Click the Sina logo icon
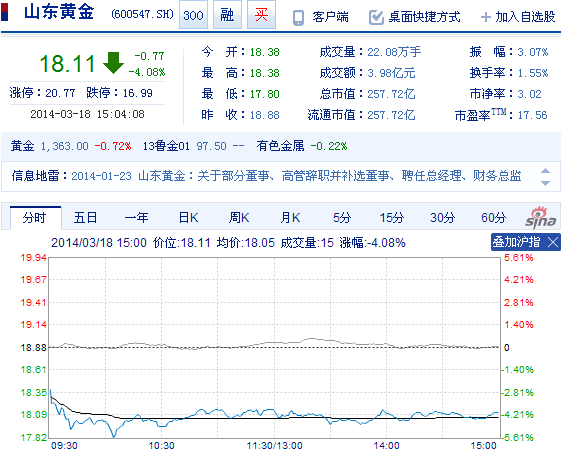561x450 pixels. pos(541,217)
